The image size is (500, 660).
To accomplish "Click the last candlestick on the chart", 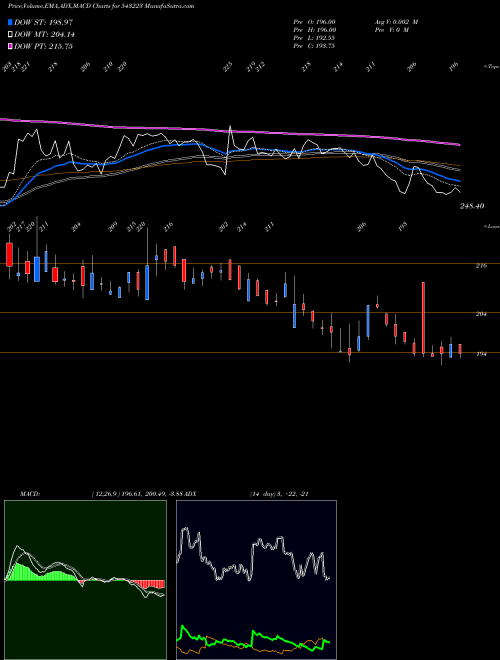I will pos(460,349).
